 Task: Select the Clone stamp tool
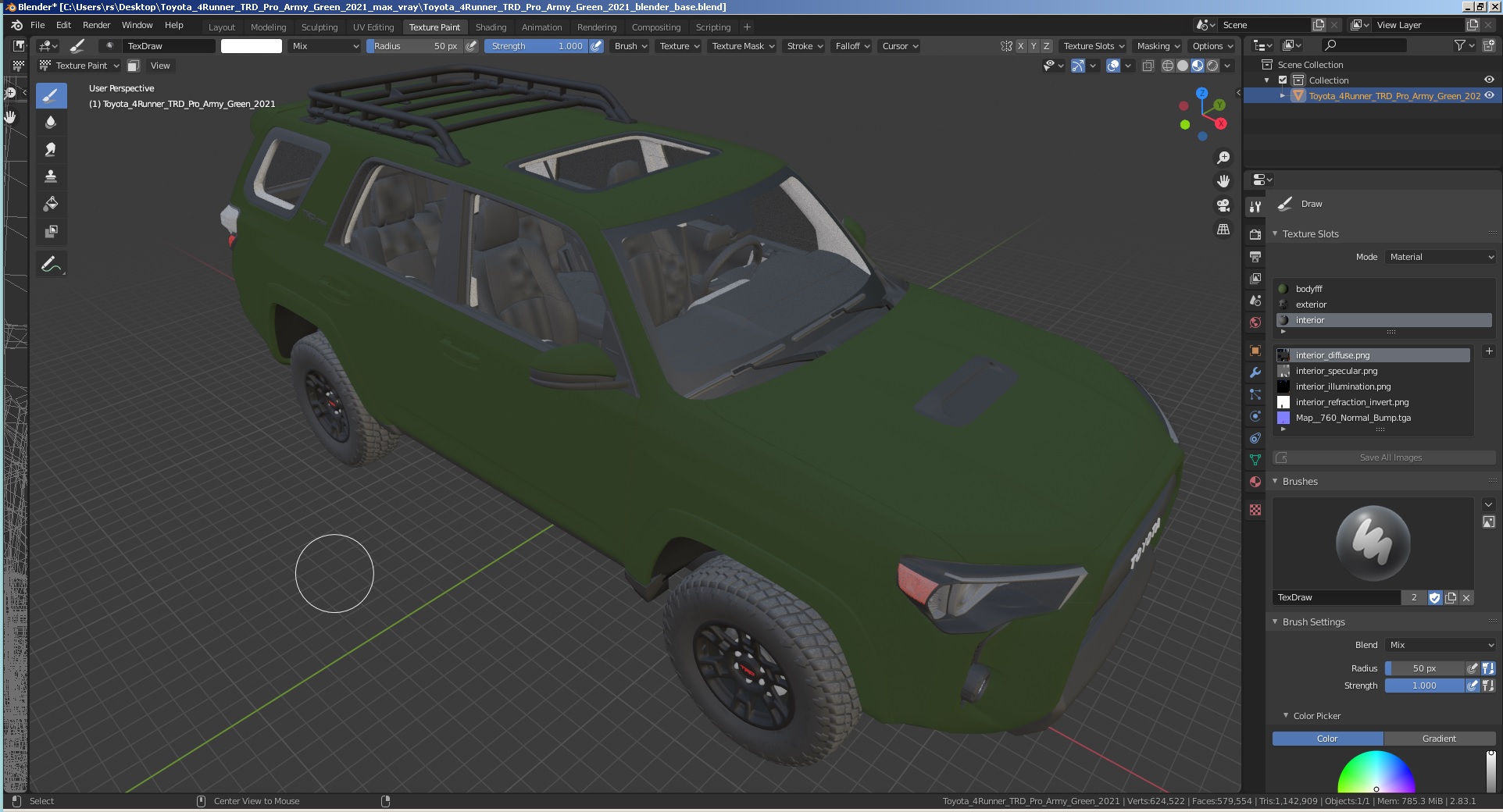tap(51, 176)
